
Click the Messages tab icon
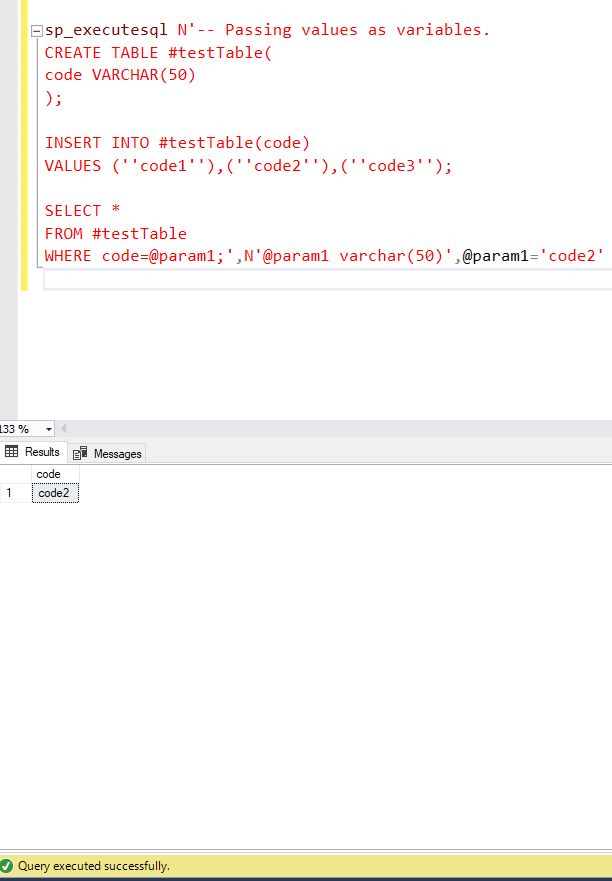(x=80, y=453)
